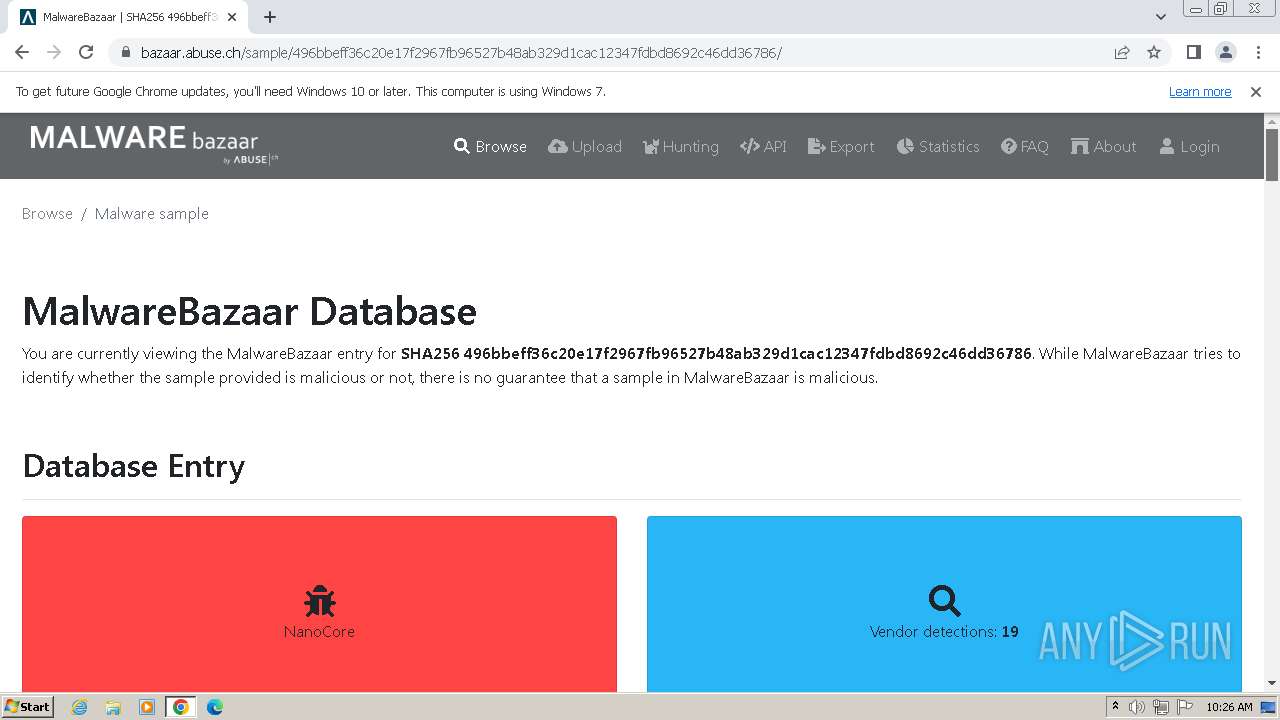Screen dimensions: 1280x720
Task: Click the address bar URL
Action: click(x=461, y=53)
